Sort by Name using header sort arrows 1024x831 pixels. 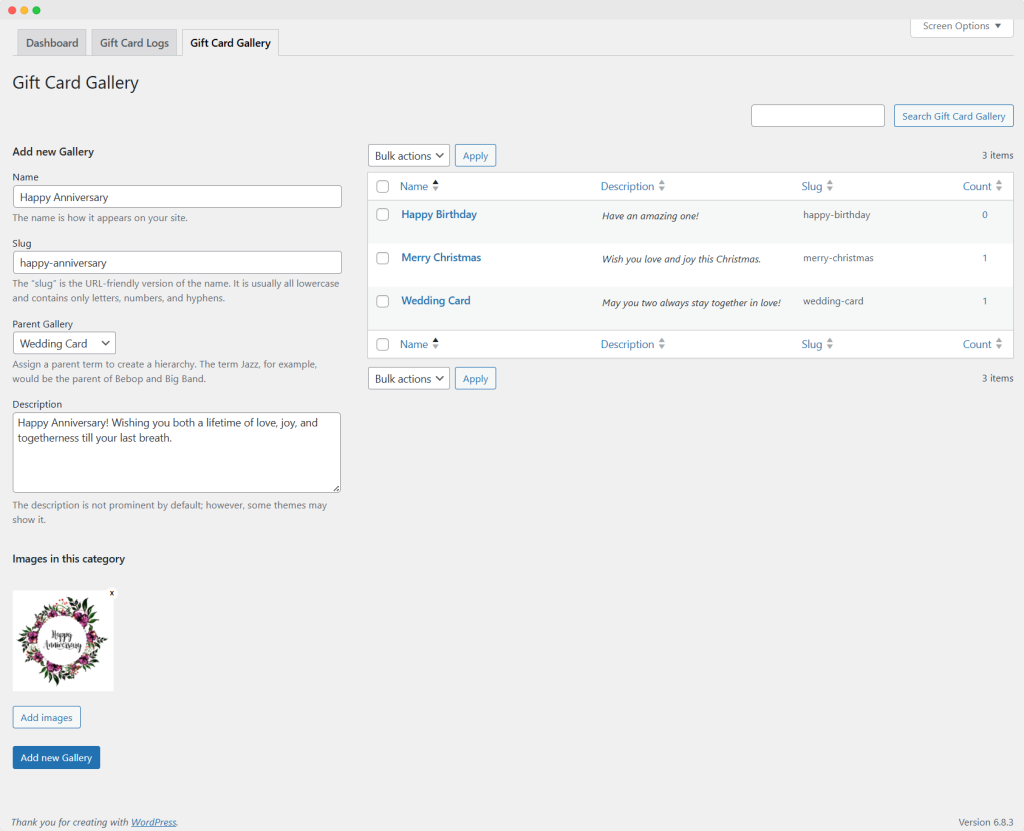point(435,186)
